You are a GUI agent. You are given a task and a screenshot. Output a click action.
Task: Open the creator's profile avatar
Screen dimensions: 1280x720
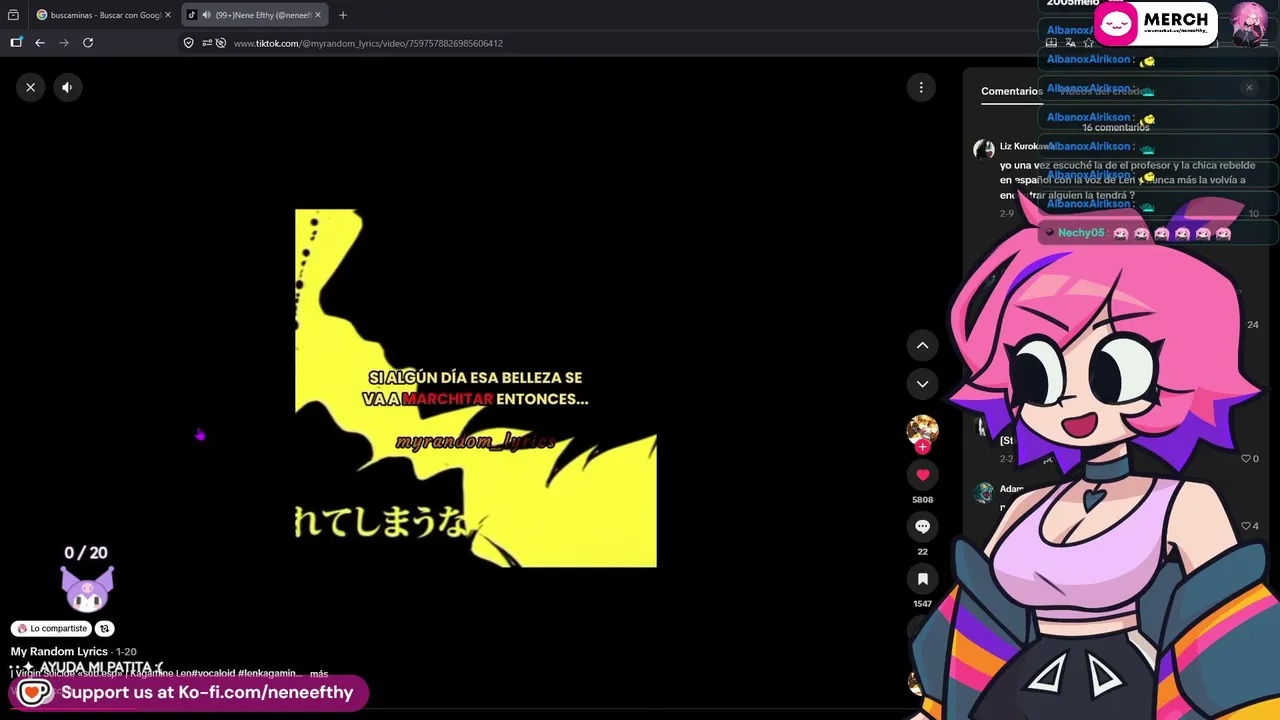click(922, 429)
